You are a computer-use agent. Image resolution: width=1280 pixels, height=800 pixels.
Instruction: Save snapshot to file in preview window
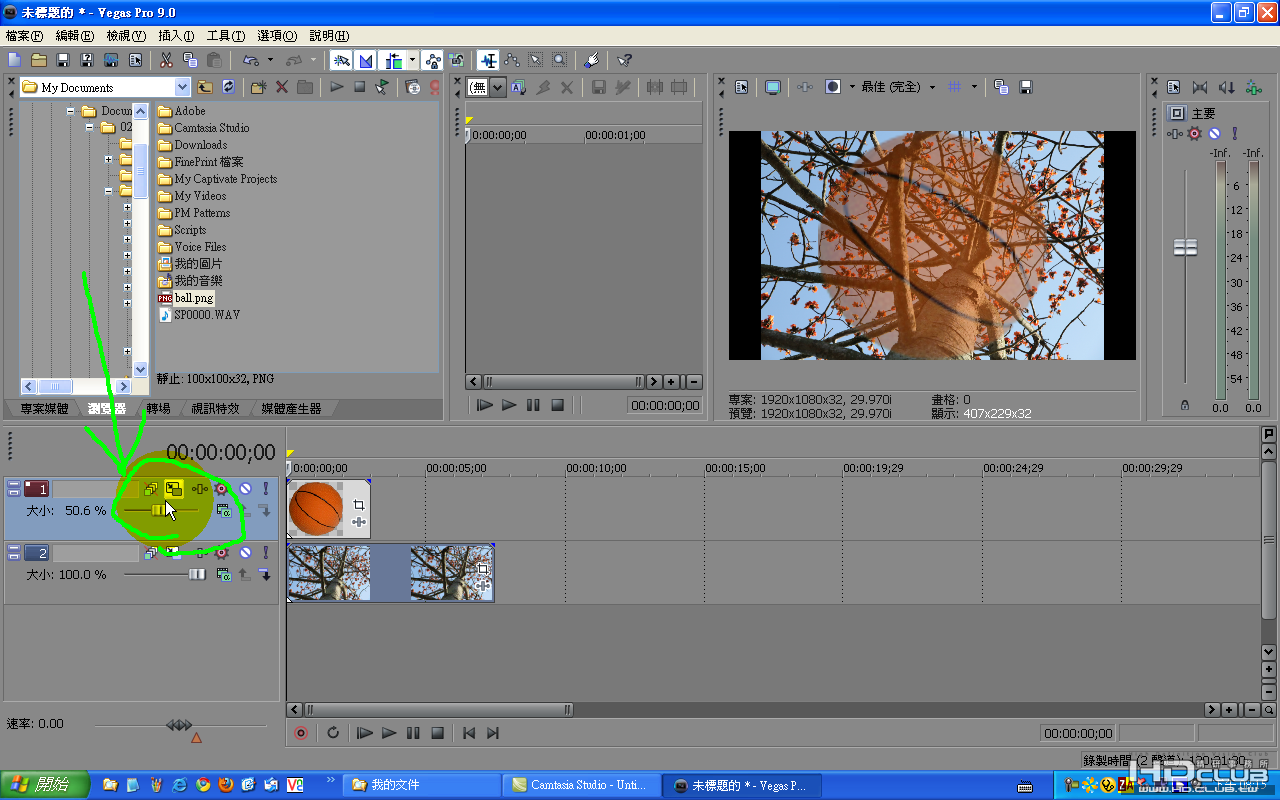(x=1025, y=87)
